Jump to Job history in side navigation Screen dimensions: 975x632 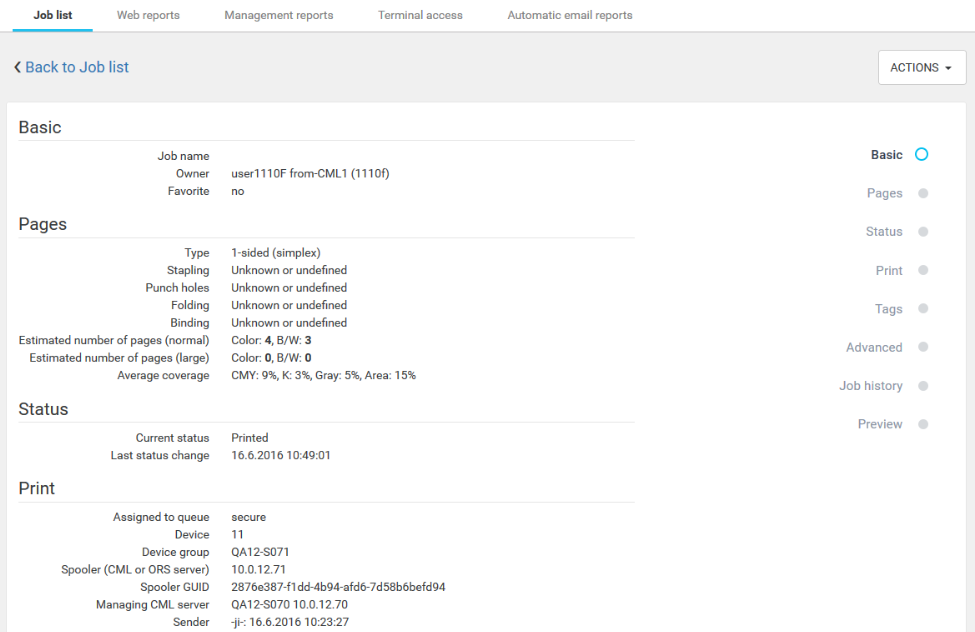coord(870,386)
